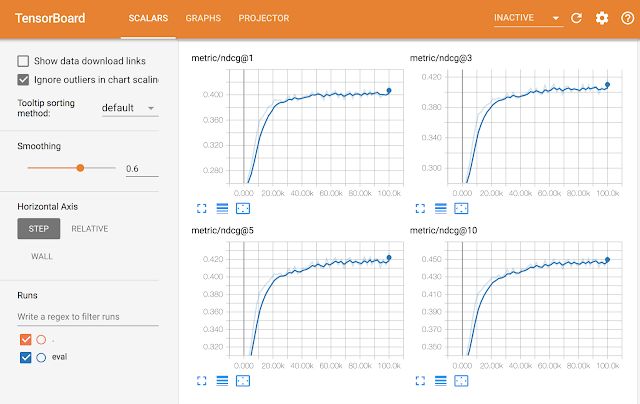Open the INACTIVE dashboards dropdown

(528, 18)
